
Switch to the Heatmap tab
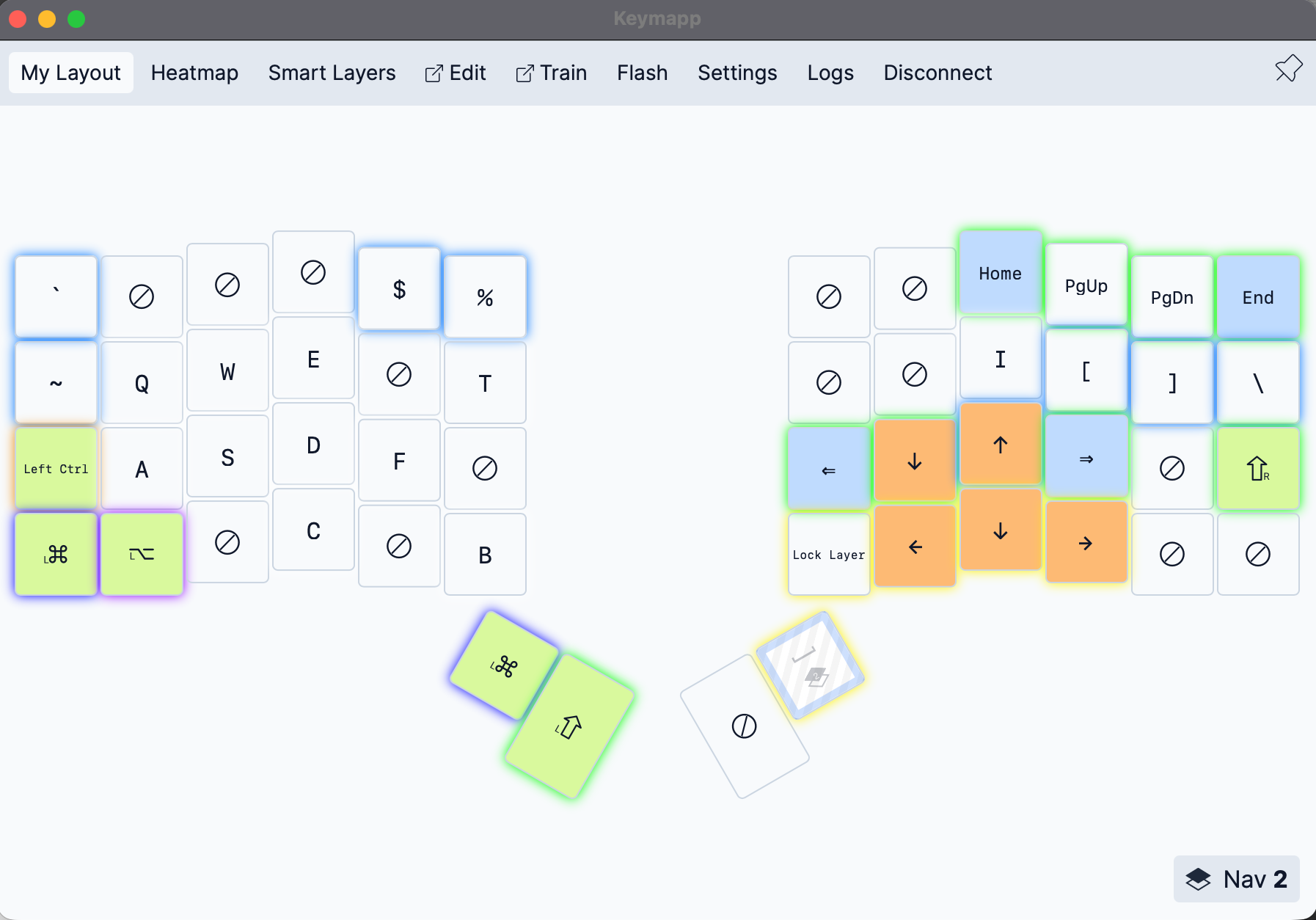click(x=194, y=73)
